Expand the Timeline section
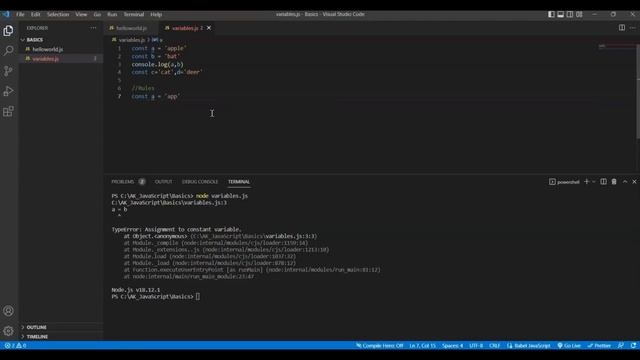The height and width of the screenshot is (360, 640). [x=61, y=336]
